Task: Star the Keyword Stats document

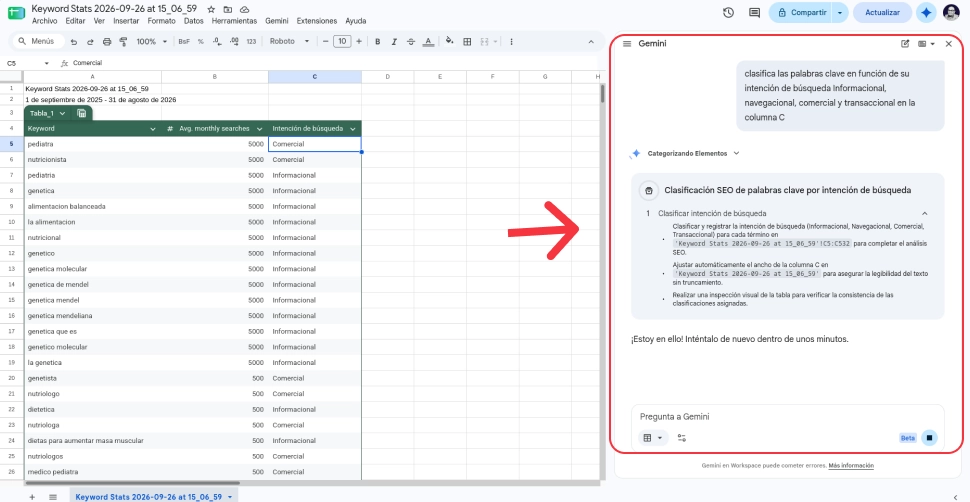Action: click(x=212, y=9)
